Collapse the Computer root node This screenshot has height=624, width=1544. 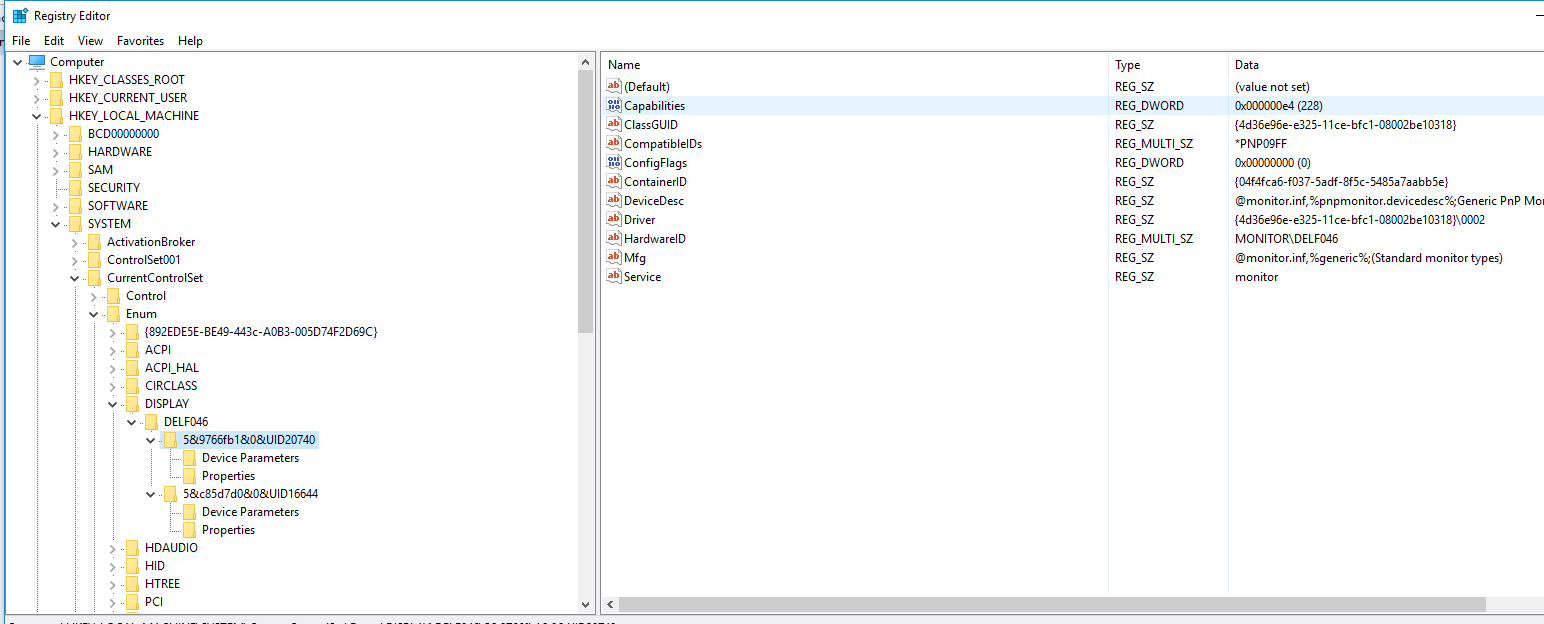click(18, 62)
